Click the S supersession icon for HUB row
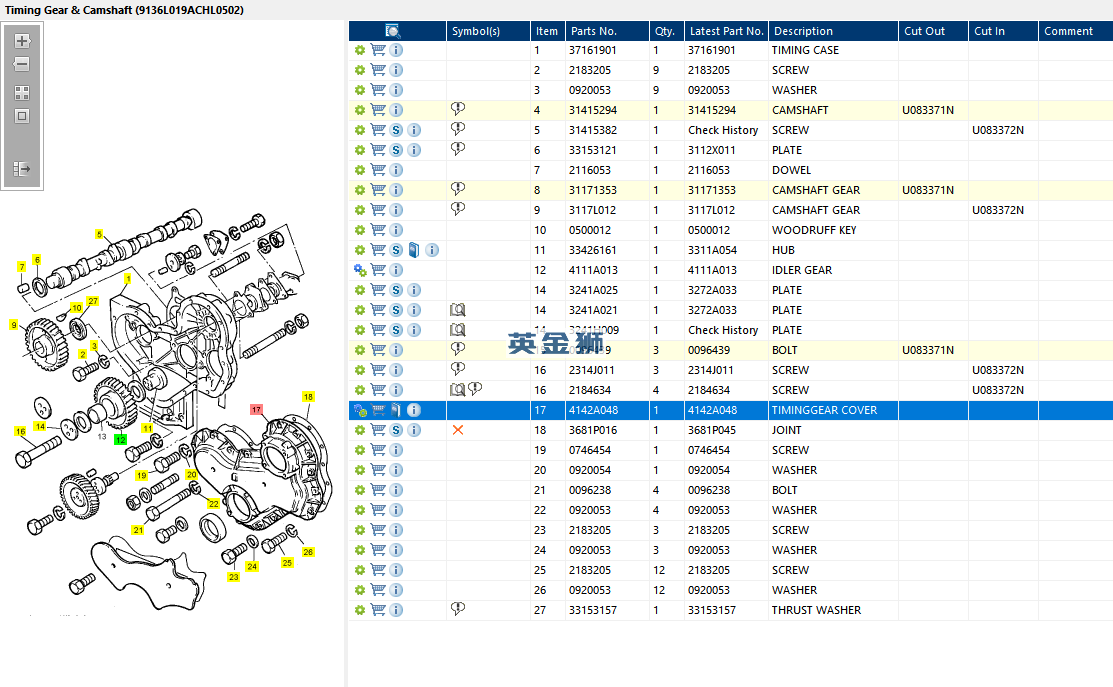Screen dimensions: 1113x687 coord(396,250)
